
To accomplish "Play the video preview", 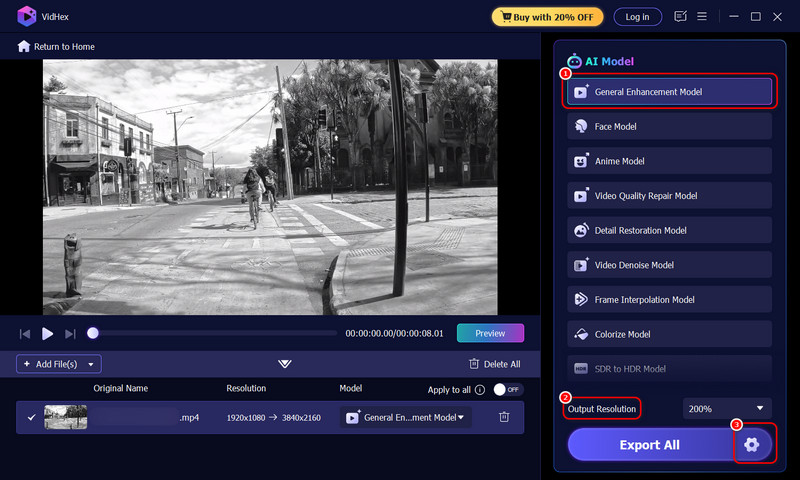I will point(47,333).
